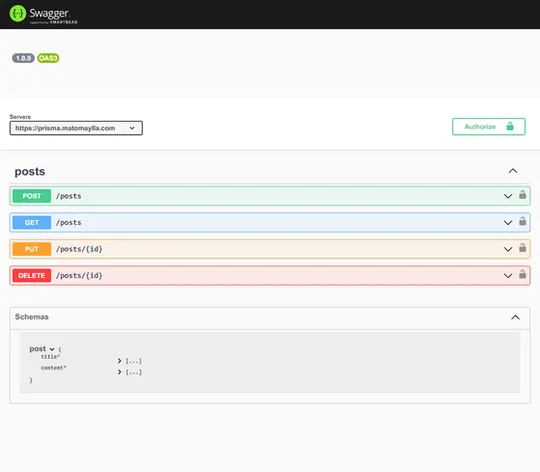Collapse the Schemas section chevron
The width and height of the screenshot is (540, 472).
click(x=515, y=317)
